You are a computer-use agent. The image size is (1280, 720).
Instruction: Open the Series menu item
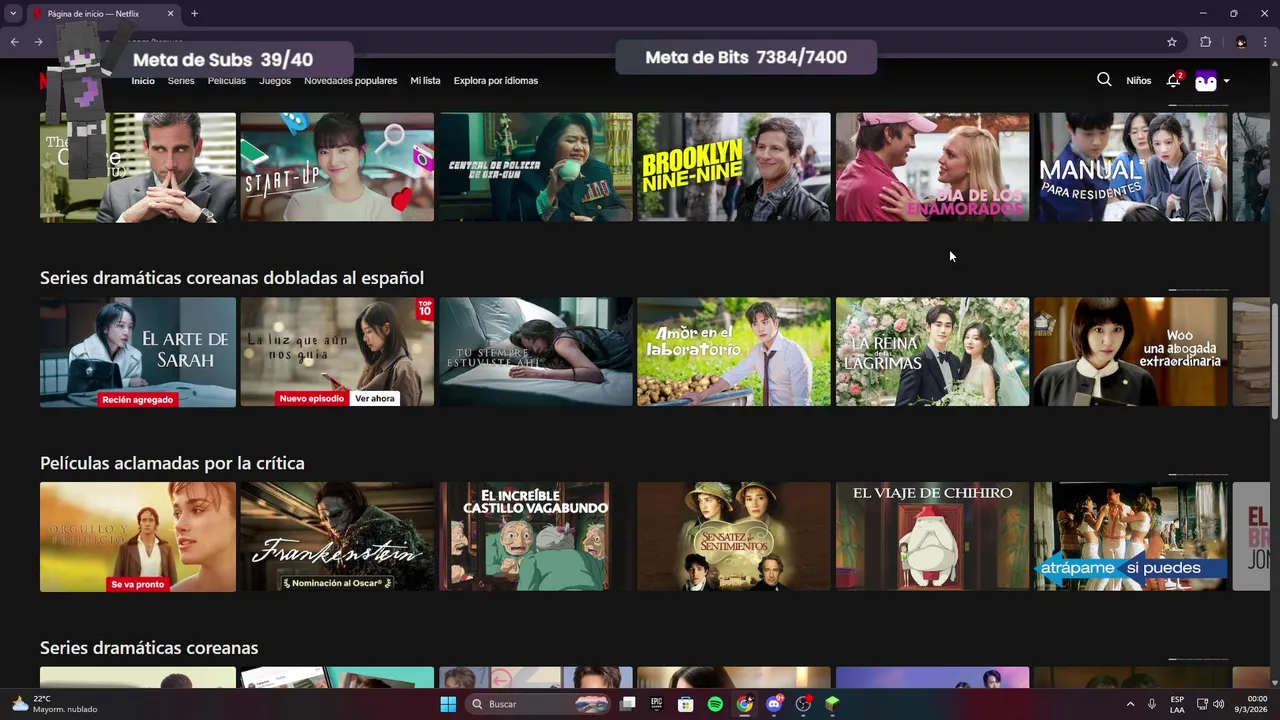(181, 81)
